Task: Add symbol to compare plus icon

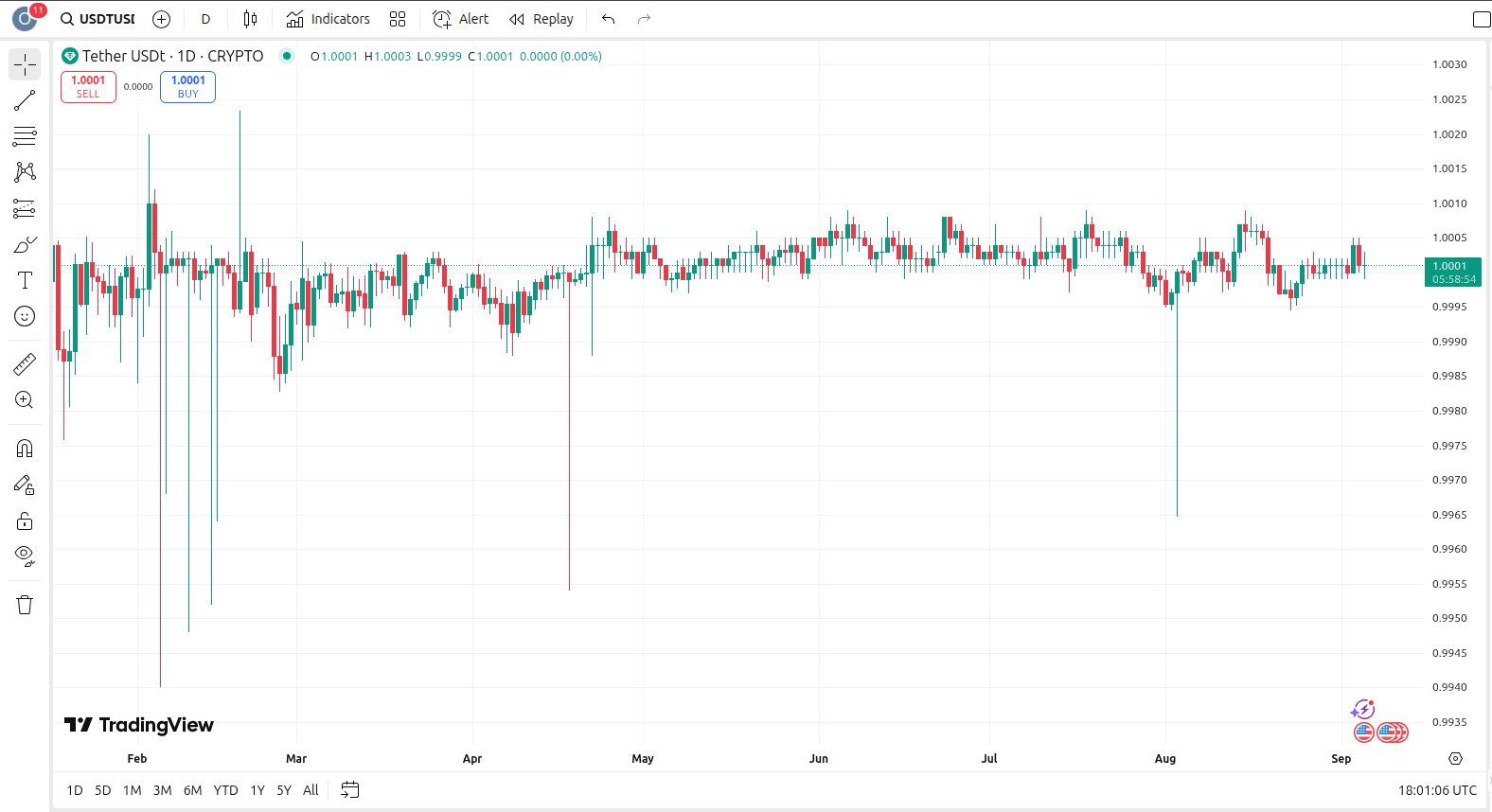Action: coord(161,19)
